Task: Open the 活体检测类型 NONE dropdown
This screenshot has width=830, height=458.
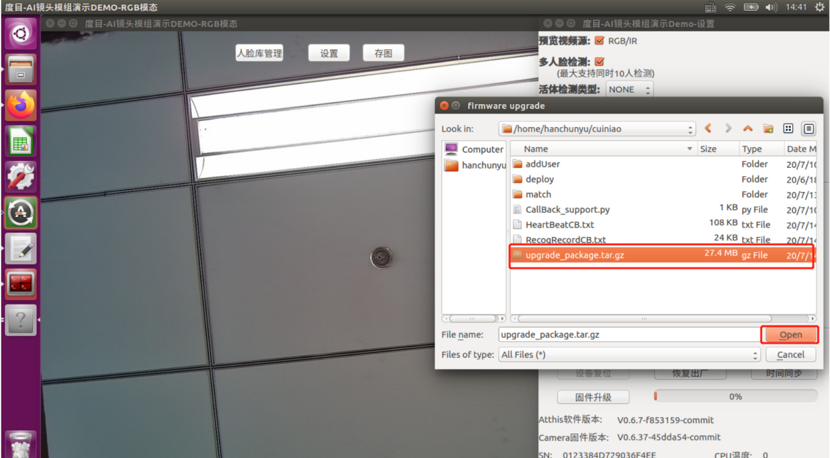Action: 629,89
